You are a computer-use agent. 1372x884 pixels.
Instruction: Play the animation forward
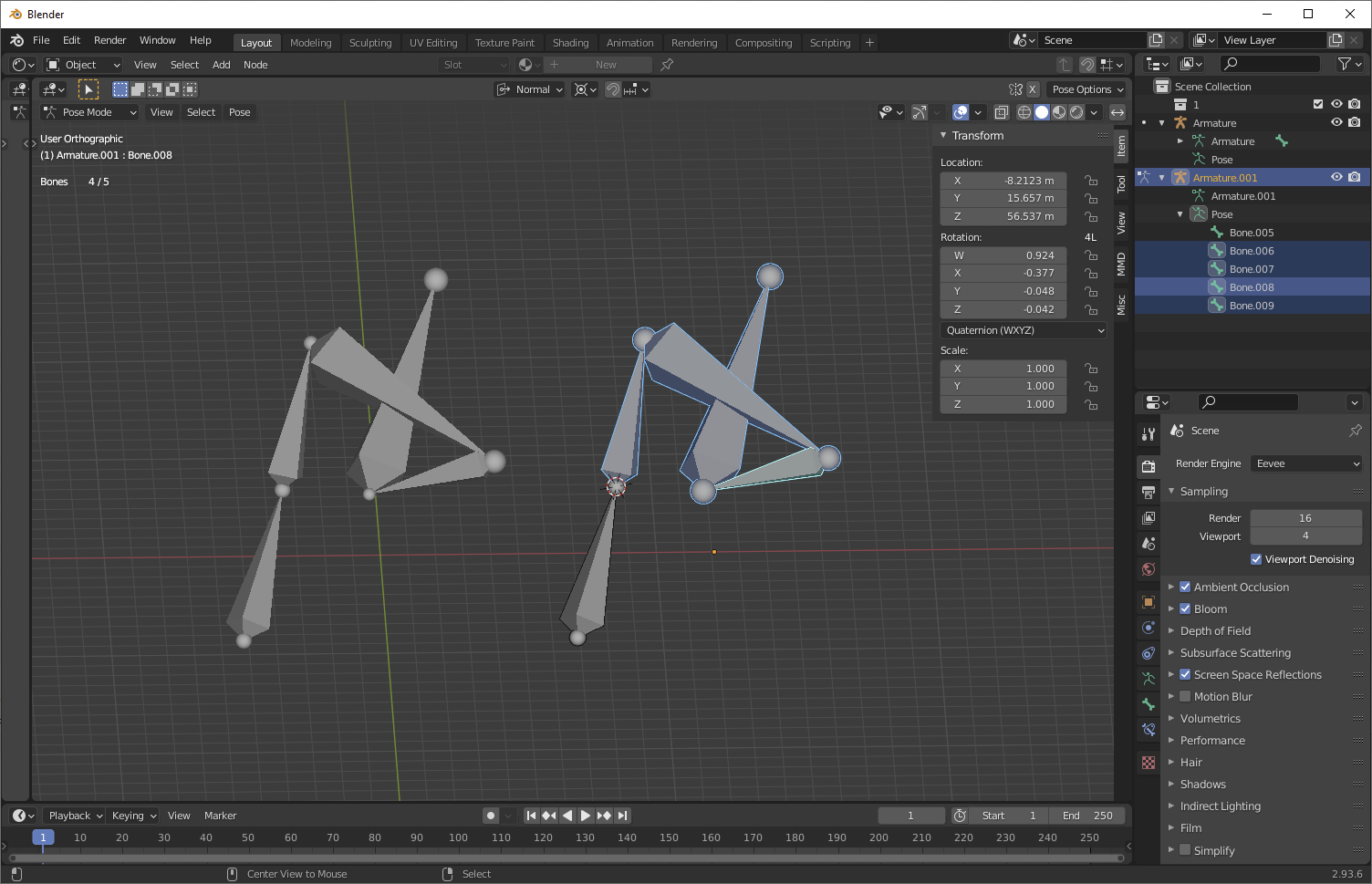(x=586, y=816)
